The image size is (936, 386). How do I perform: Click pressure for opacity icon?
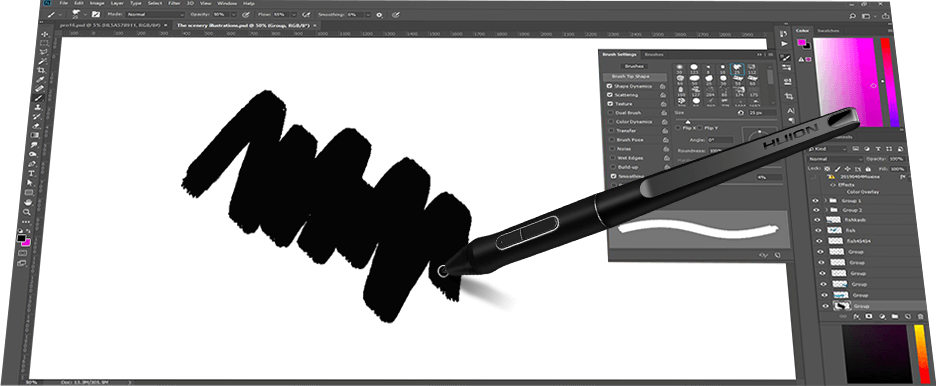245,15
